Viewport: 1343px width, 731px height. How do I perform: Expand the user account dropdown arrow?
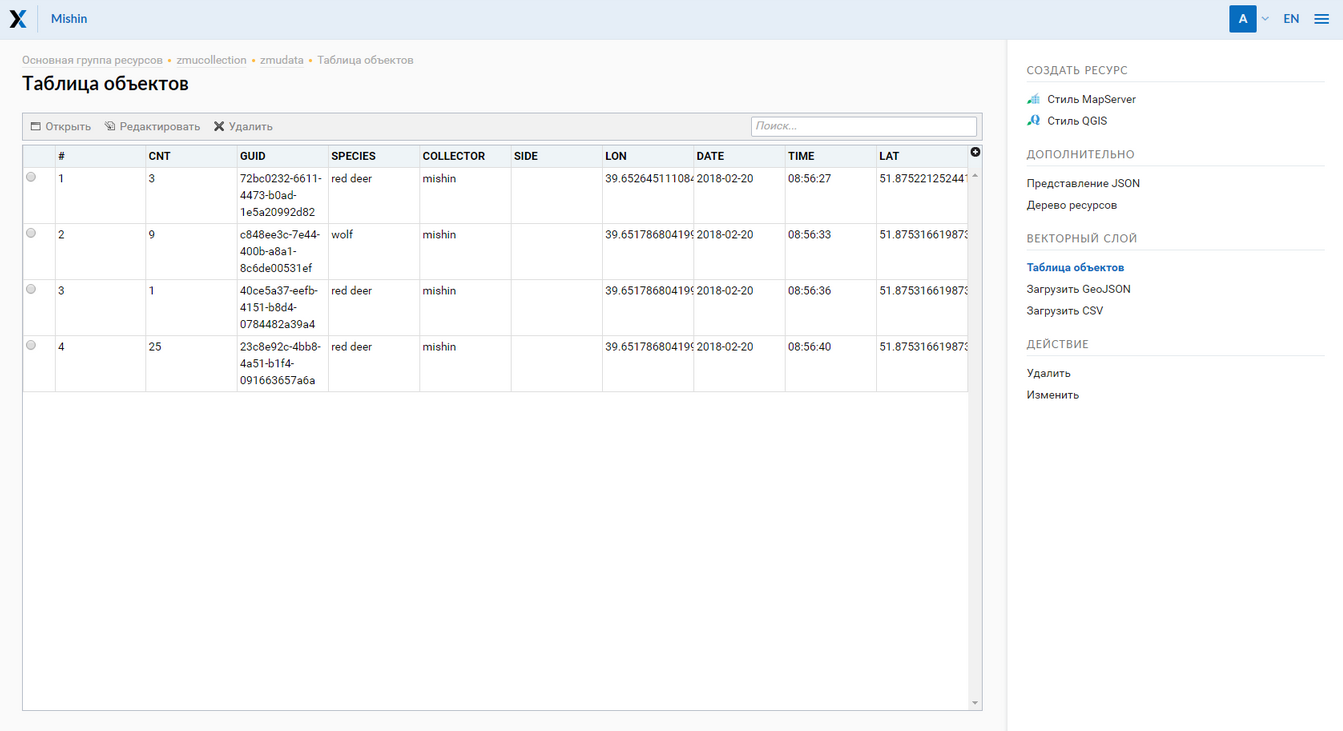pos(1265,19)
